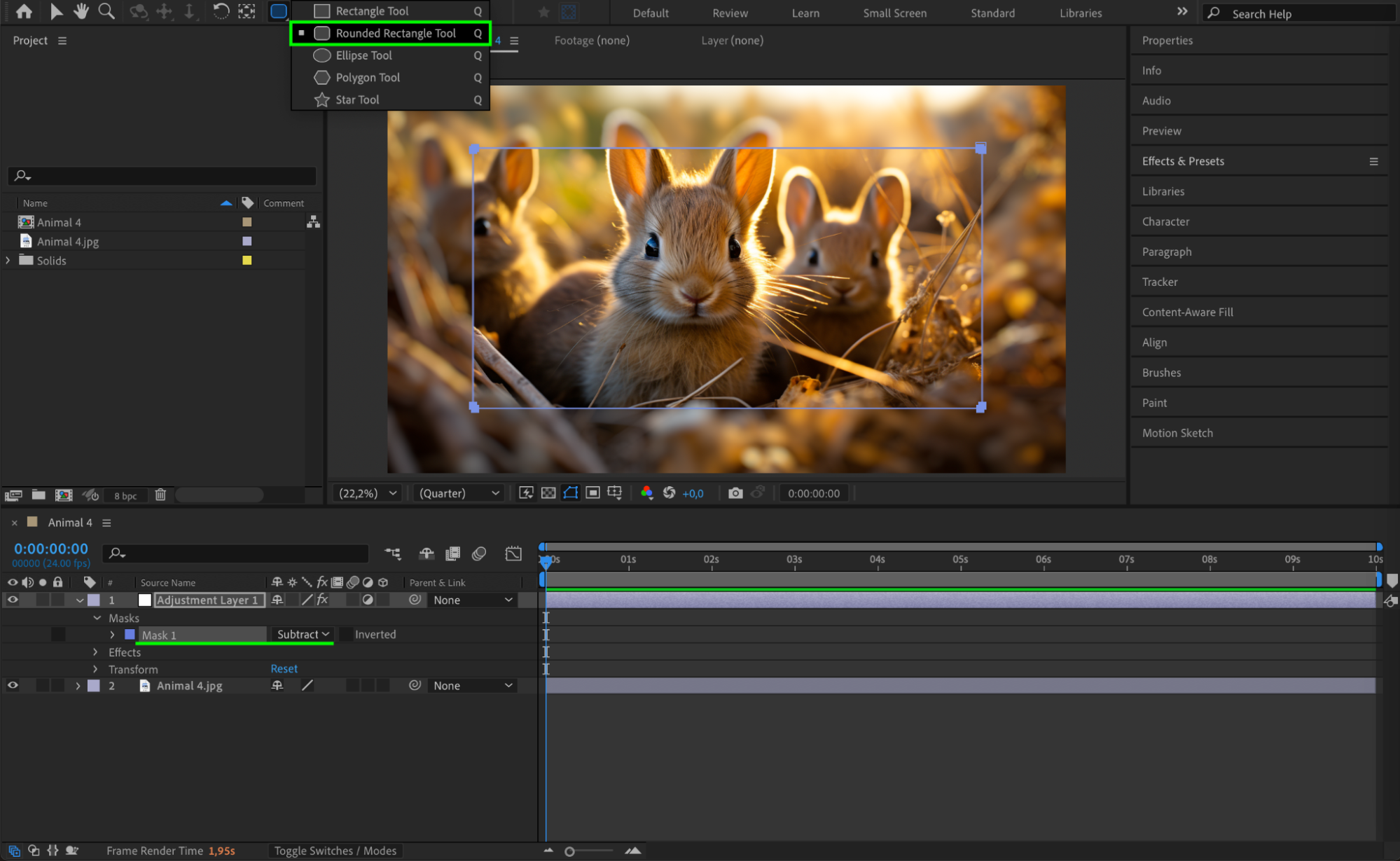
Task: Click the Home icon in the toolbar
Action: [24, 11]
